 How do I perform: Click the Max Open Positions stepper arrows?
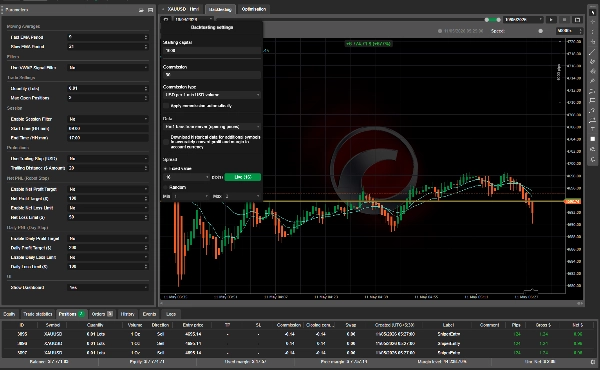point(146,98)
